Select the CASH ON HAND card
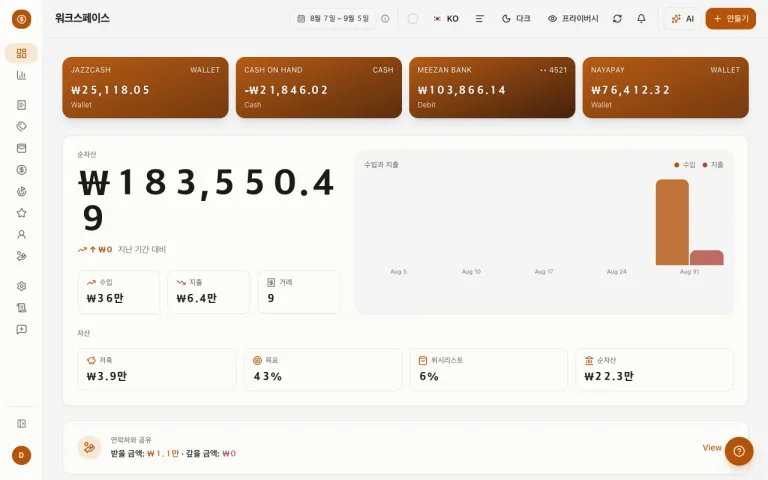768x480 pixels. tap(319, 88)
